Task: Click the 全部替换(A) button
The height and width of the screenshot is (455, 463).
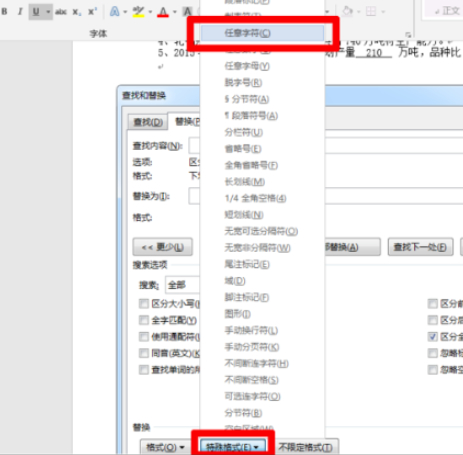Action: 352,247
